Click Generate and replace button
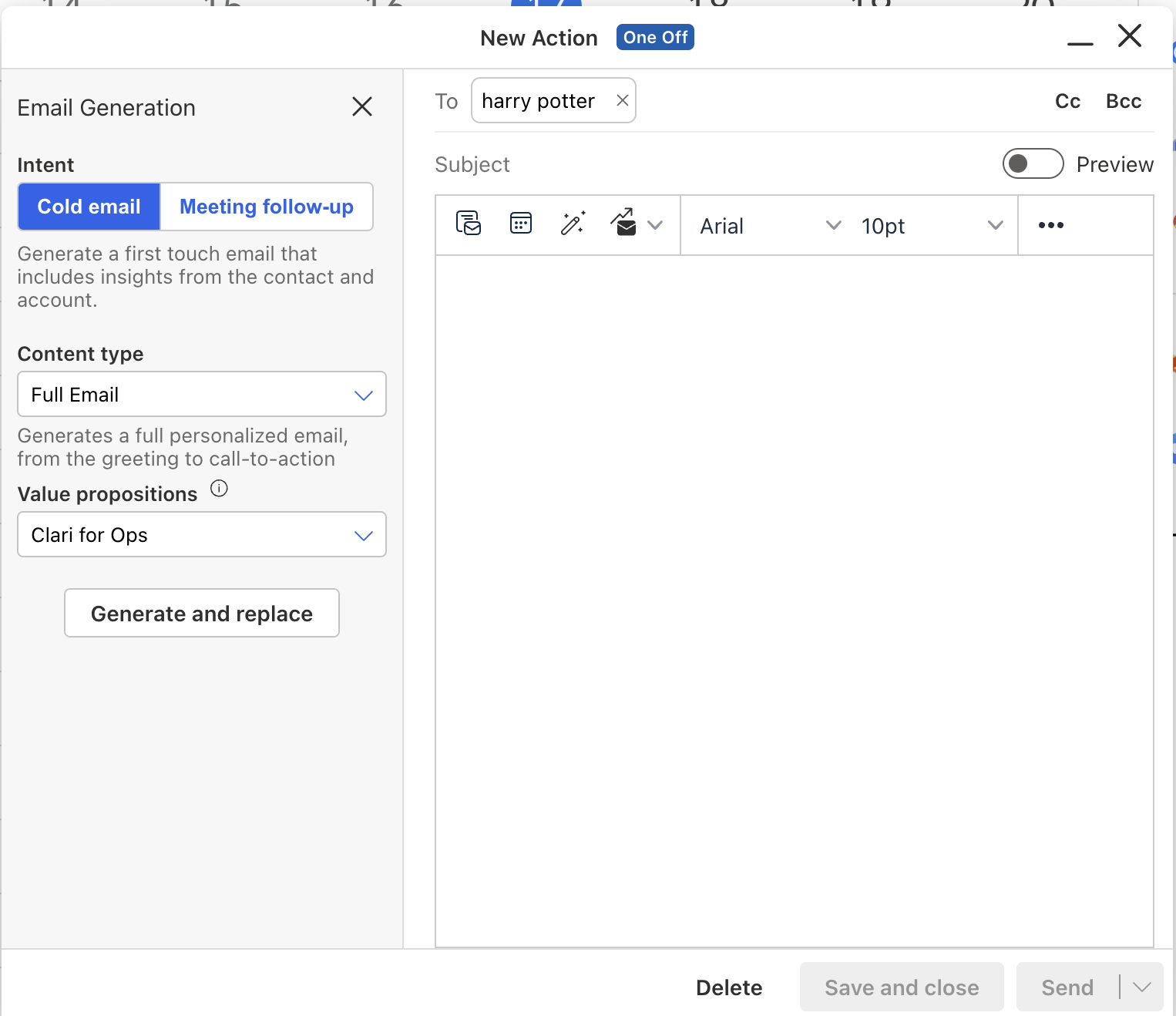This screenshot has height=1016, width=1176. [x=202, y=614]
